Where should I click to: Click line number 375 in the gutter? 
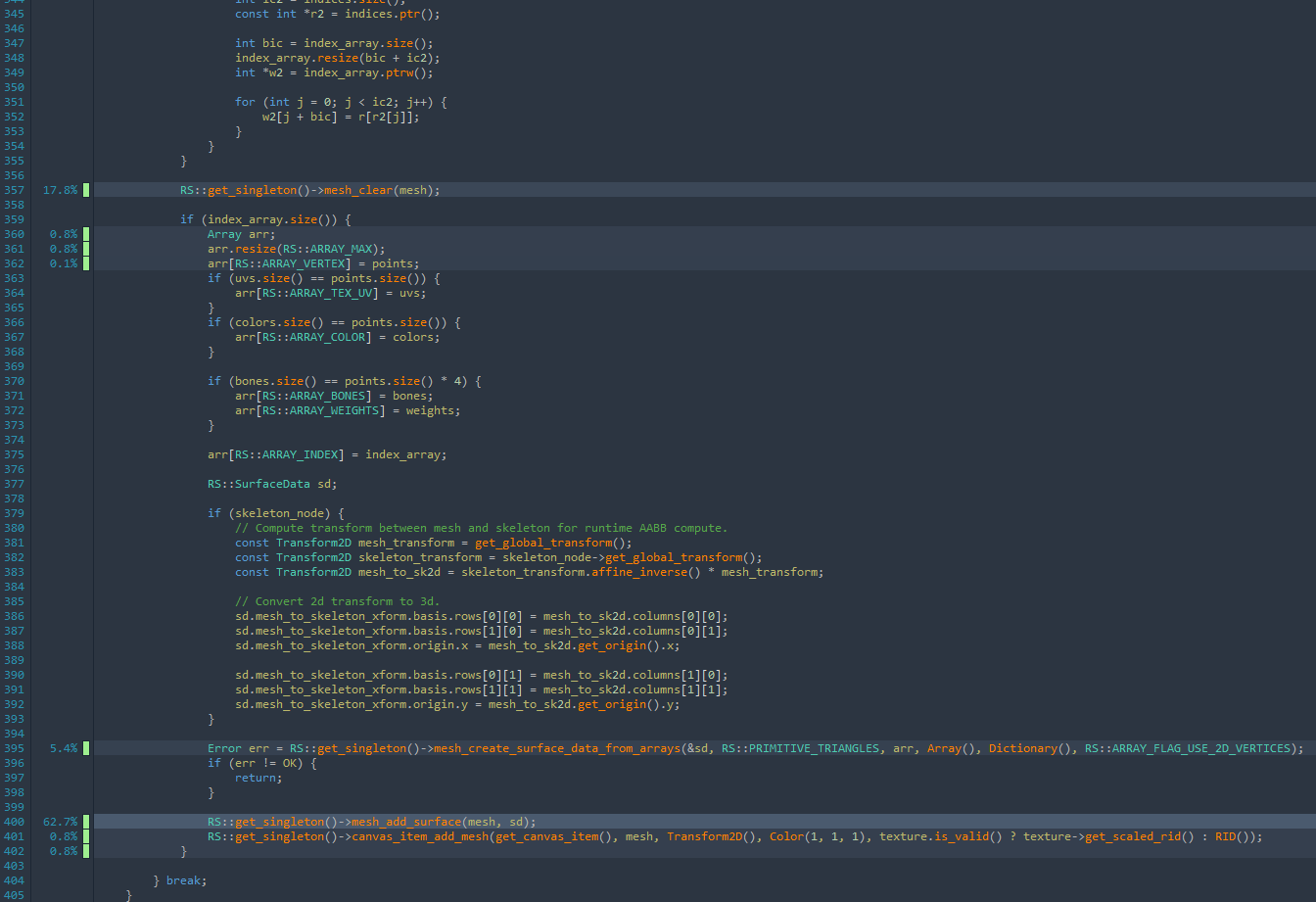[x=14, y=454]
